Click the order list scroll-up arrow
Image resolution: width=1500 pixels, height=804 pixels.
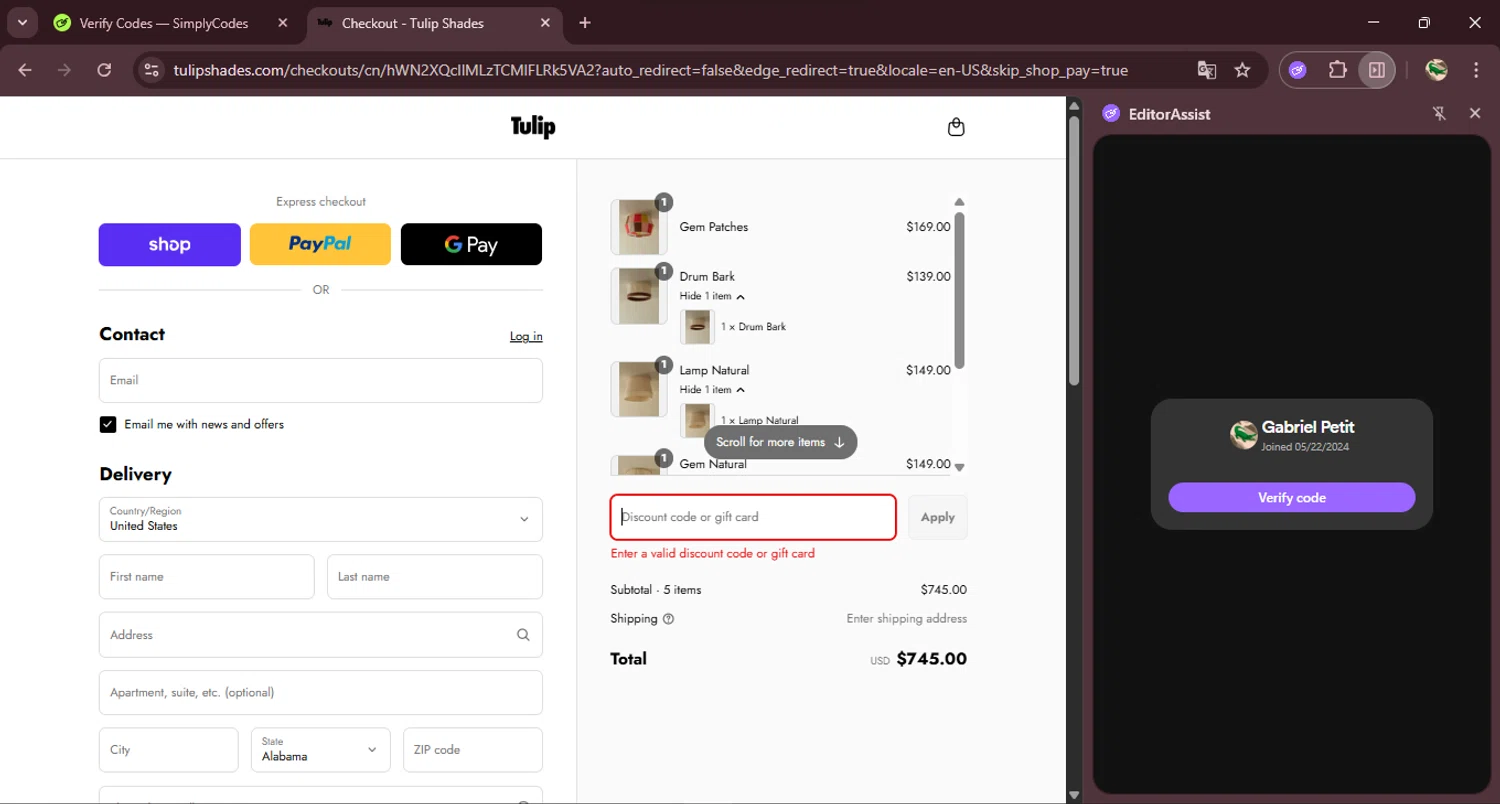(x=959, y=202)
